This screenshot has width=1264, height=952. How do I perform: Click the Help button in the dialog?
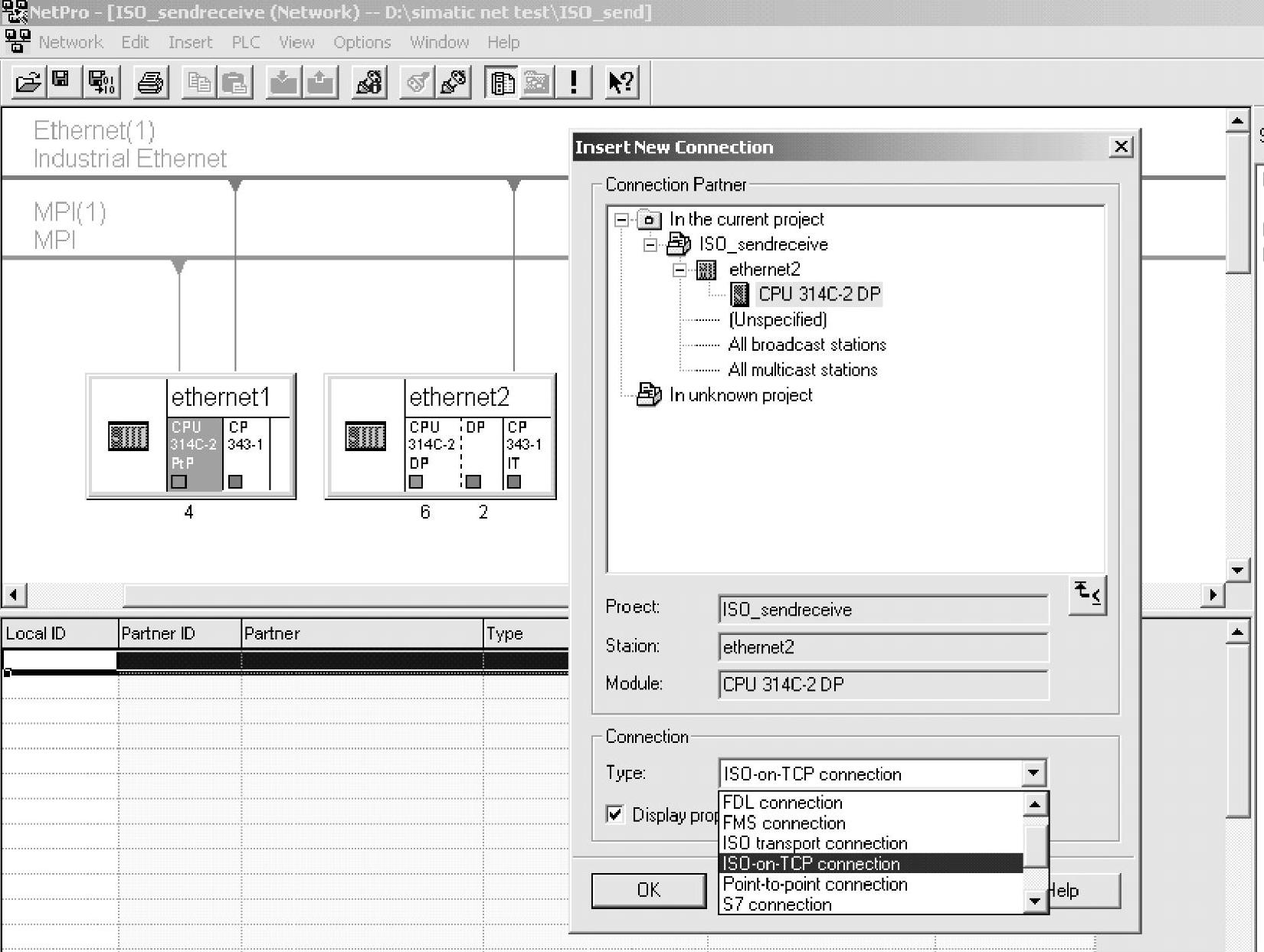(x=1084, y=890)
